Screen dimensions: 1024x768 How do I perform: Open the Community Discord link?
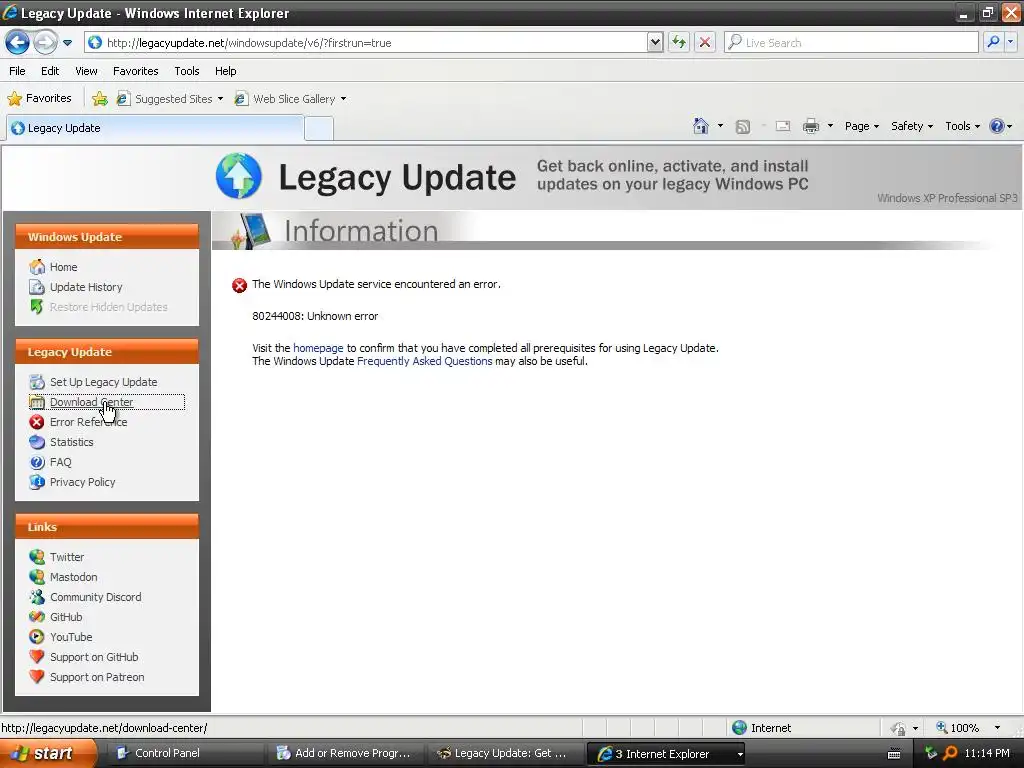(x=95, y=597)
